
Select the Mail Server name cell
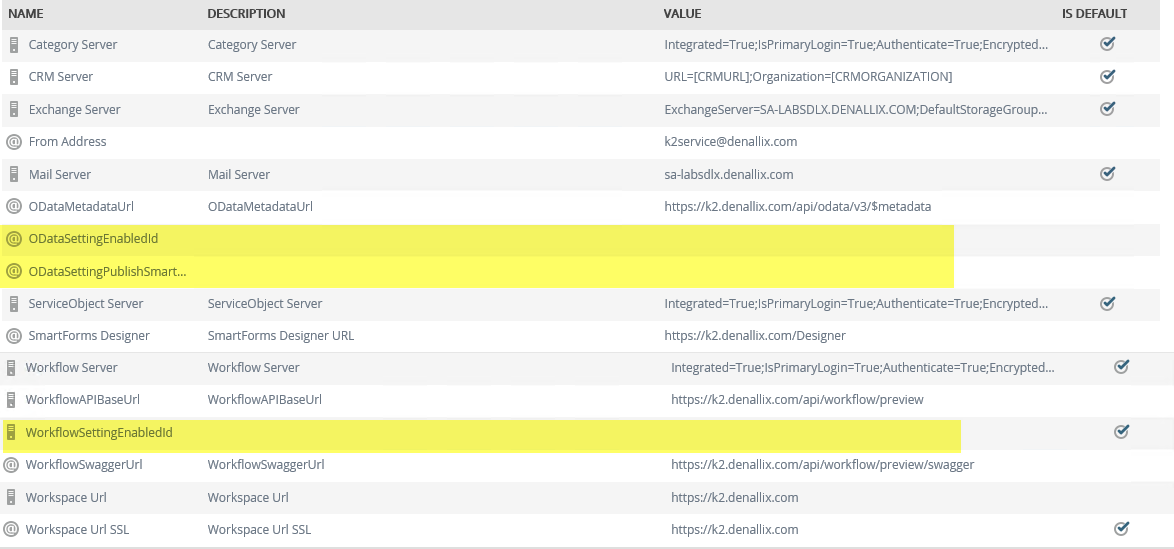pos(60,175)
